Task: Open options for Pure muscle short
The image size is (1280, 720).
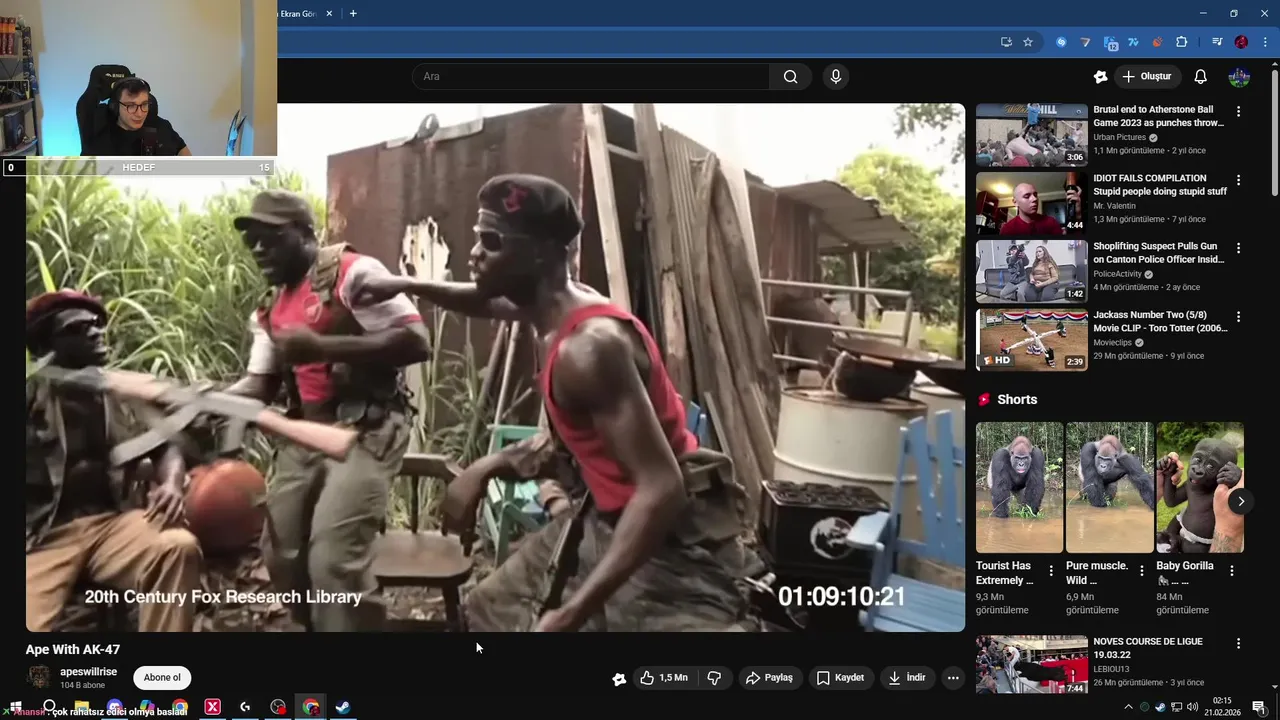Action: [x=1141, y=571]
